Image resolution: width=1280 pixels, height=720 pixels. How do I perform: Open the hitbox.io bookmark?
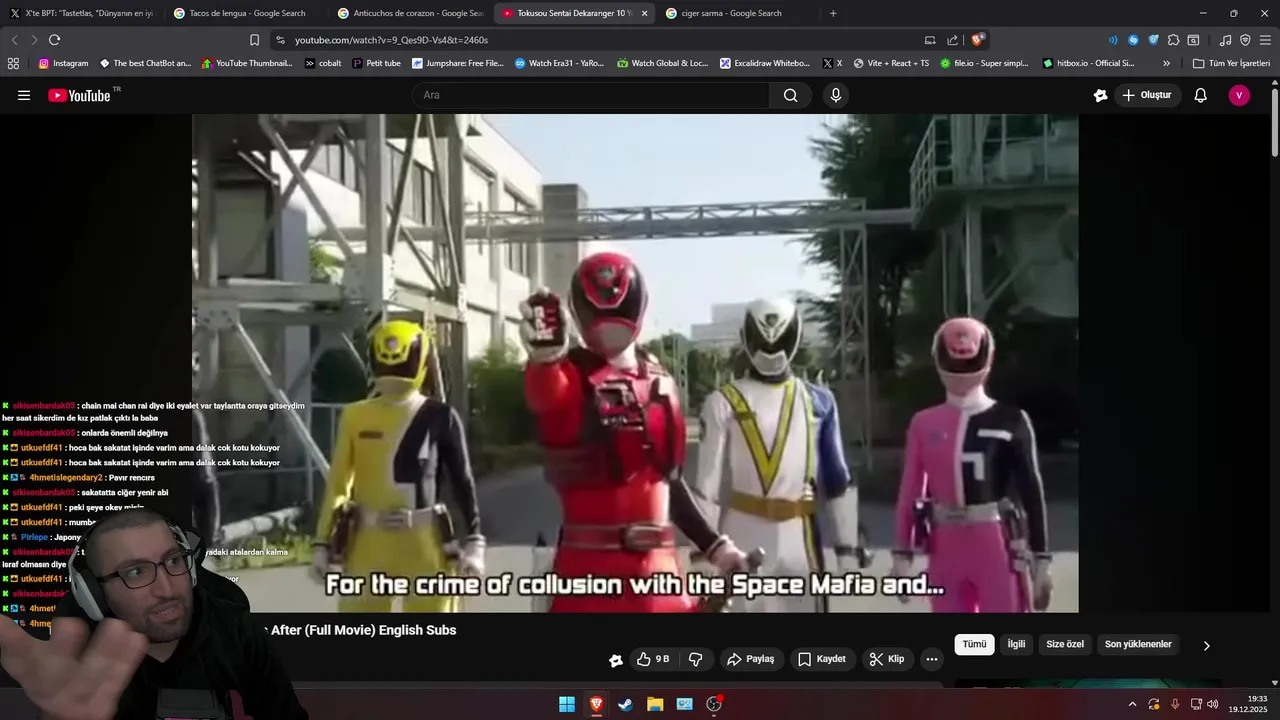(1088, 63)
